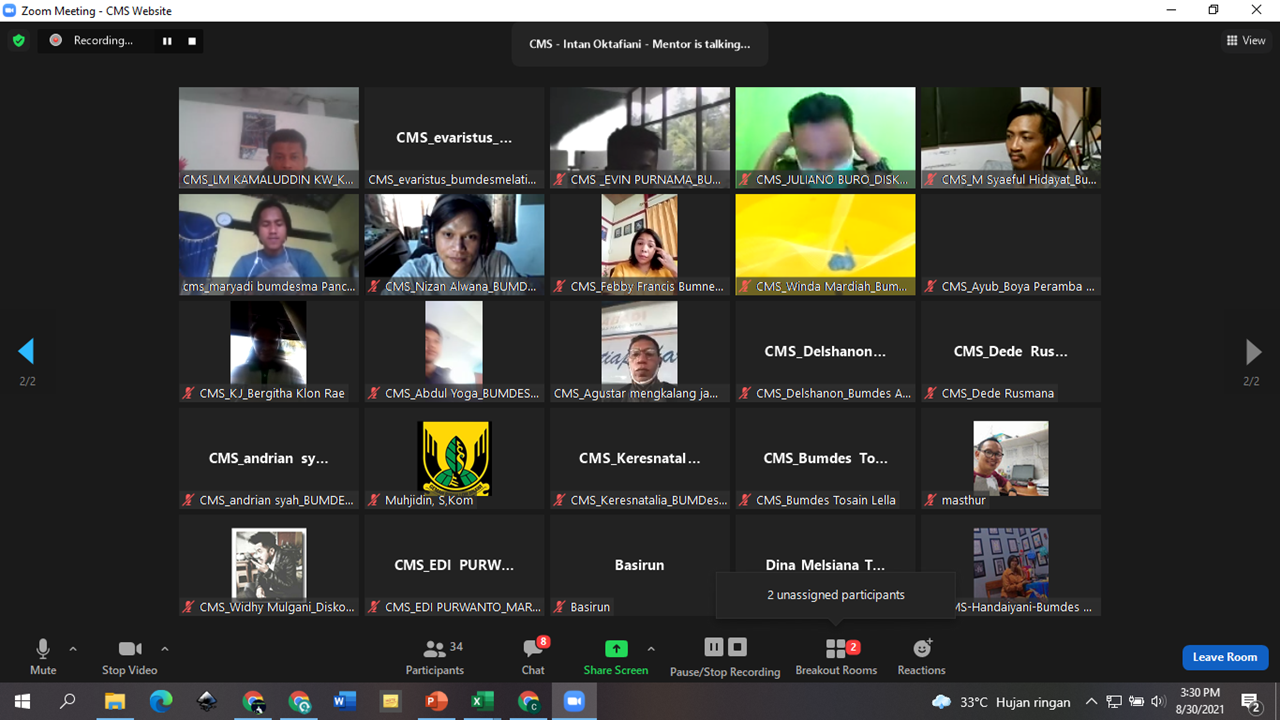Switch to Zoom taskbar icon
Screen dimensions: 1280x720
tap(574, 702)
